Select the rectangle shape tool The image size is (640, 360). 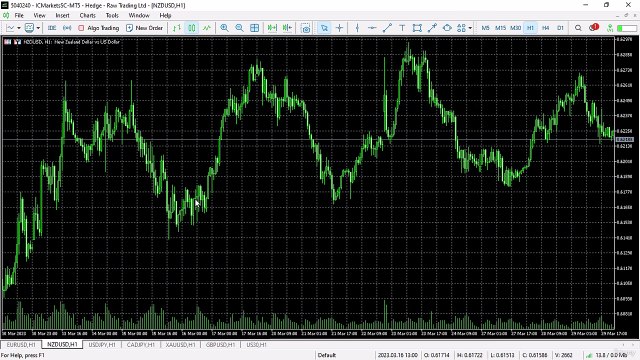point(417,28)
